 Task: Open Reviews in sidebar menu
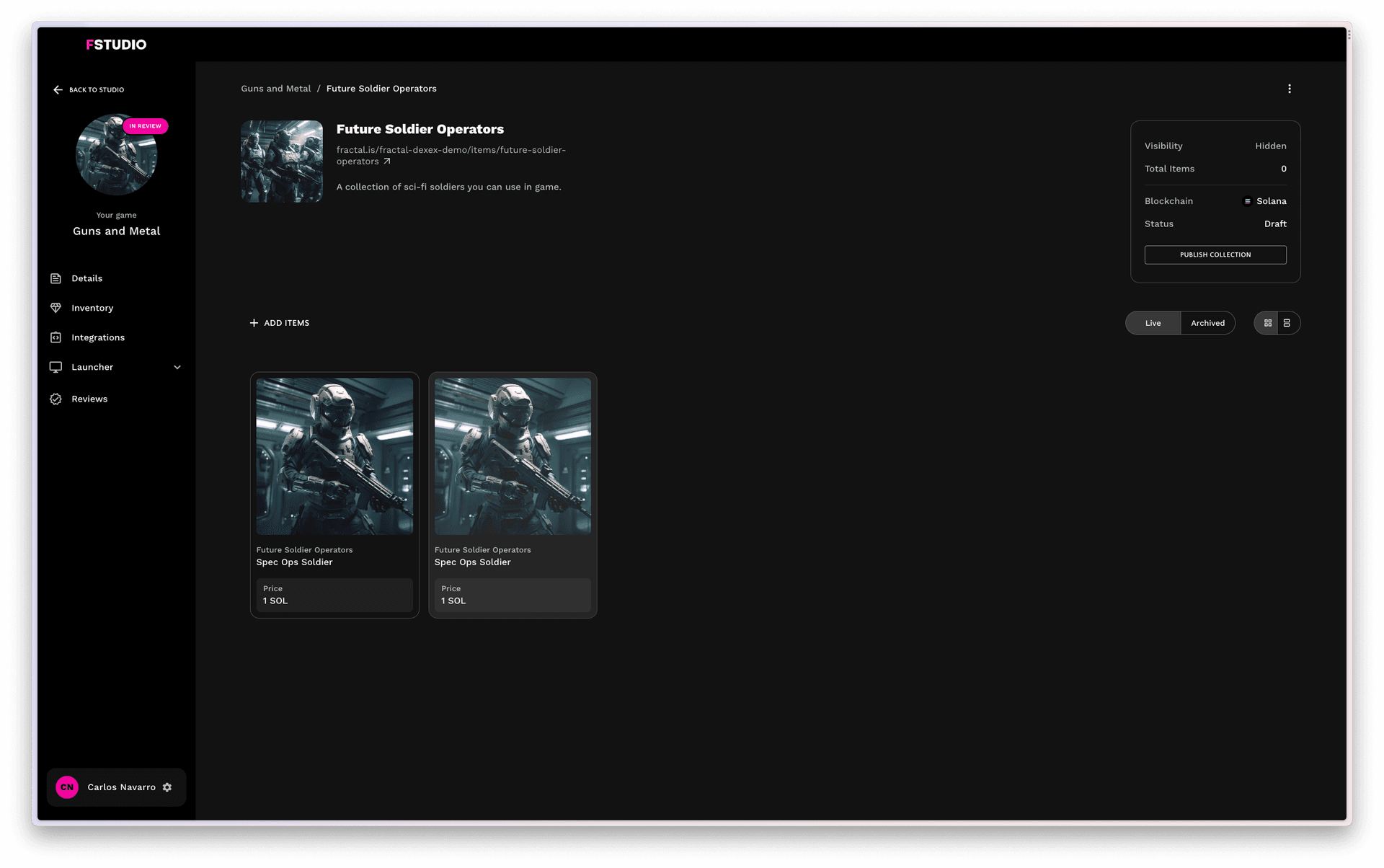pyautogui.click(x=89, y=399)
